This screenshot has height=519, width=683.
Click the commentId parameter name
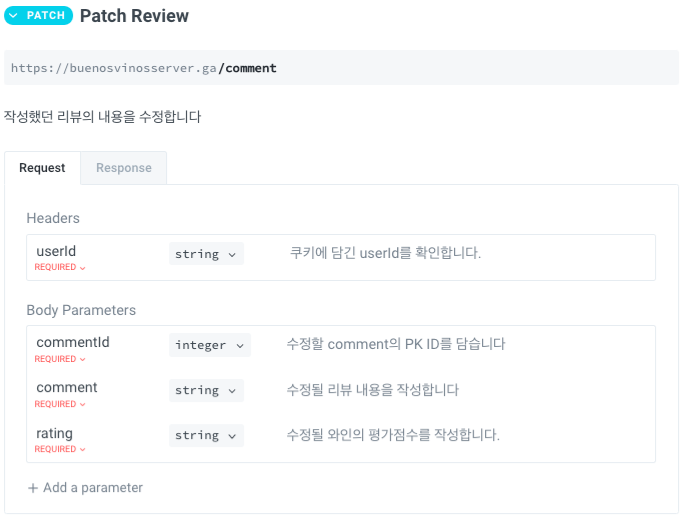click(x=73, y=342)
